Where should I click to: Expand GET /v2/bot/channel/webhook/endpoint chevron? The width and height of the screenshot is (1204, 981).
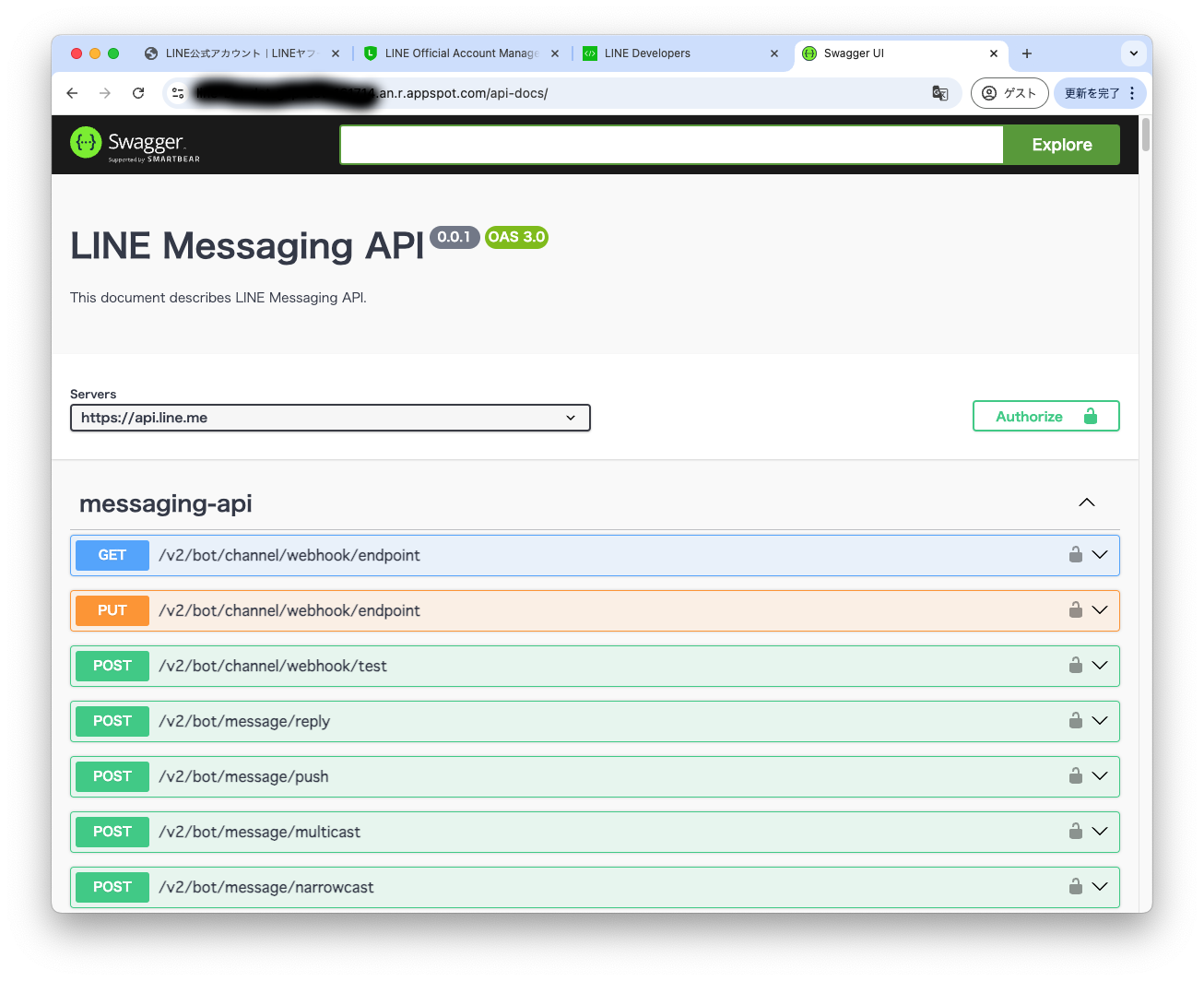point(1100,555)
